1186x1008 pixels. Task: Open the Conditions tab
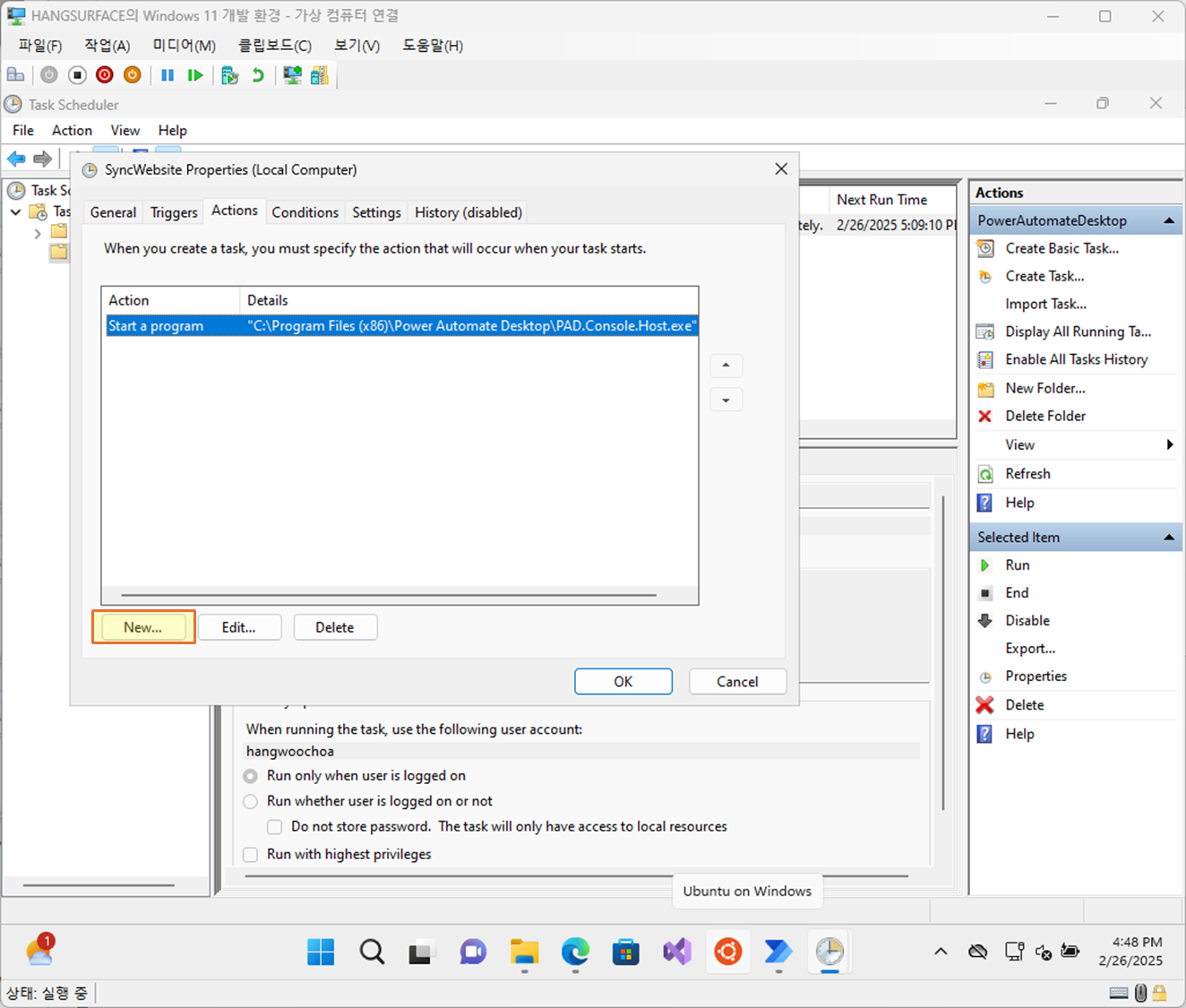click(305, 212)
